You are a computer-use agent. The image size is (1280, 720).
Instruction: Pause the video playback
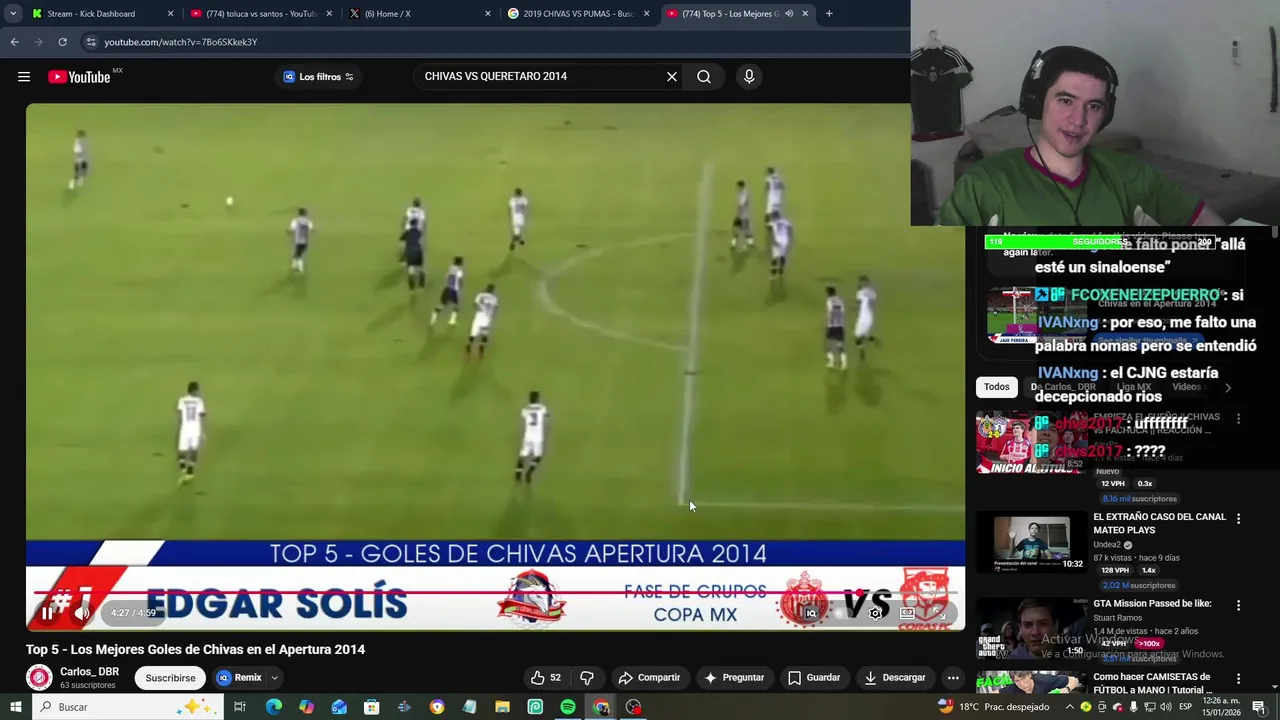click(x=47, y=613)
